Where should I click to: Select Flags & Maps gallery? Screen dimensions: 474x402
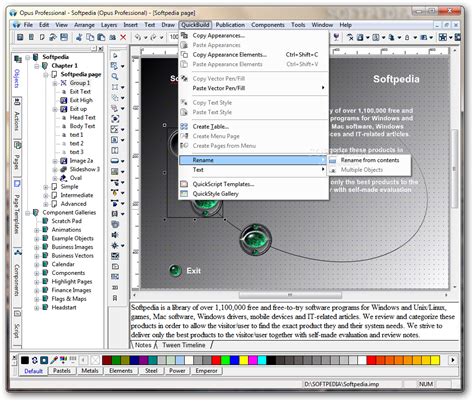pos(69,299)
